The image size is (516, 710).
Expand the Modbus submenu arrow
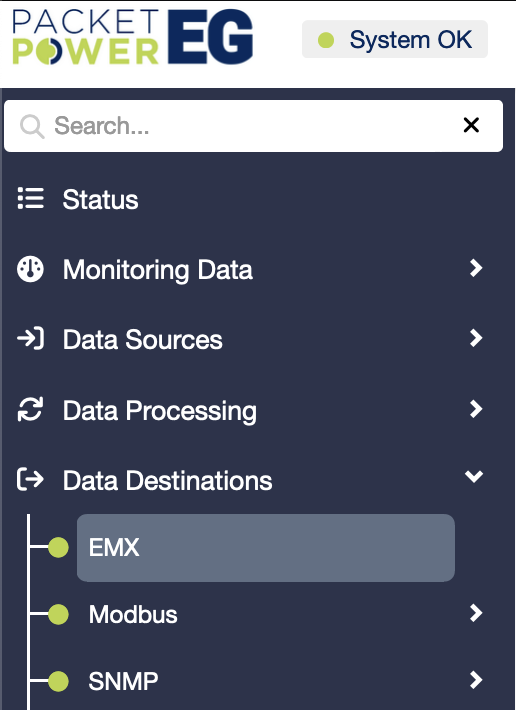(x=476, y=613)
